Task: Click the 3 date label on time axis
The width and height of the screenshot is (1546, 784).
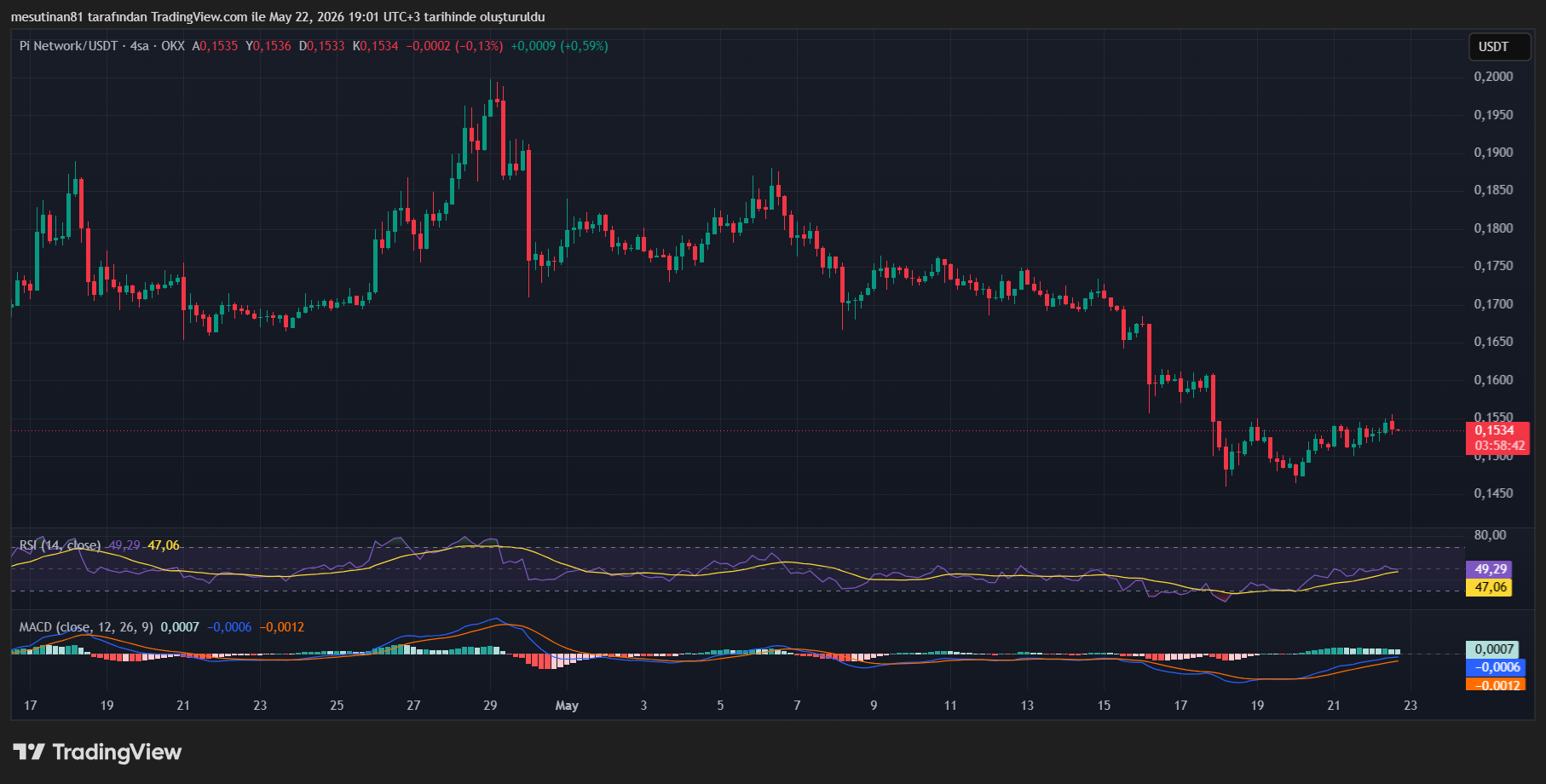Action: pyautogui.click(x=643, y=706)
